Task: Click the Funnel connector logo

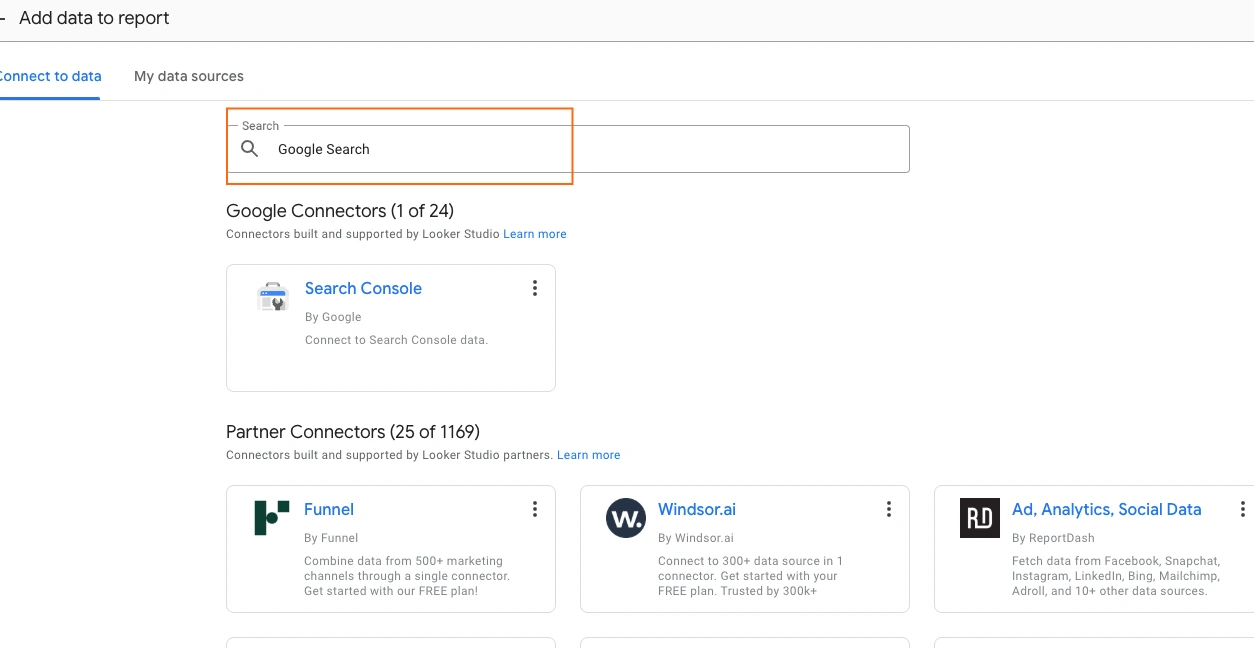Action: [x=272, y=518]
